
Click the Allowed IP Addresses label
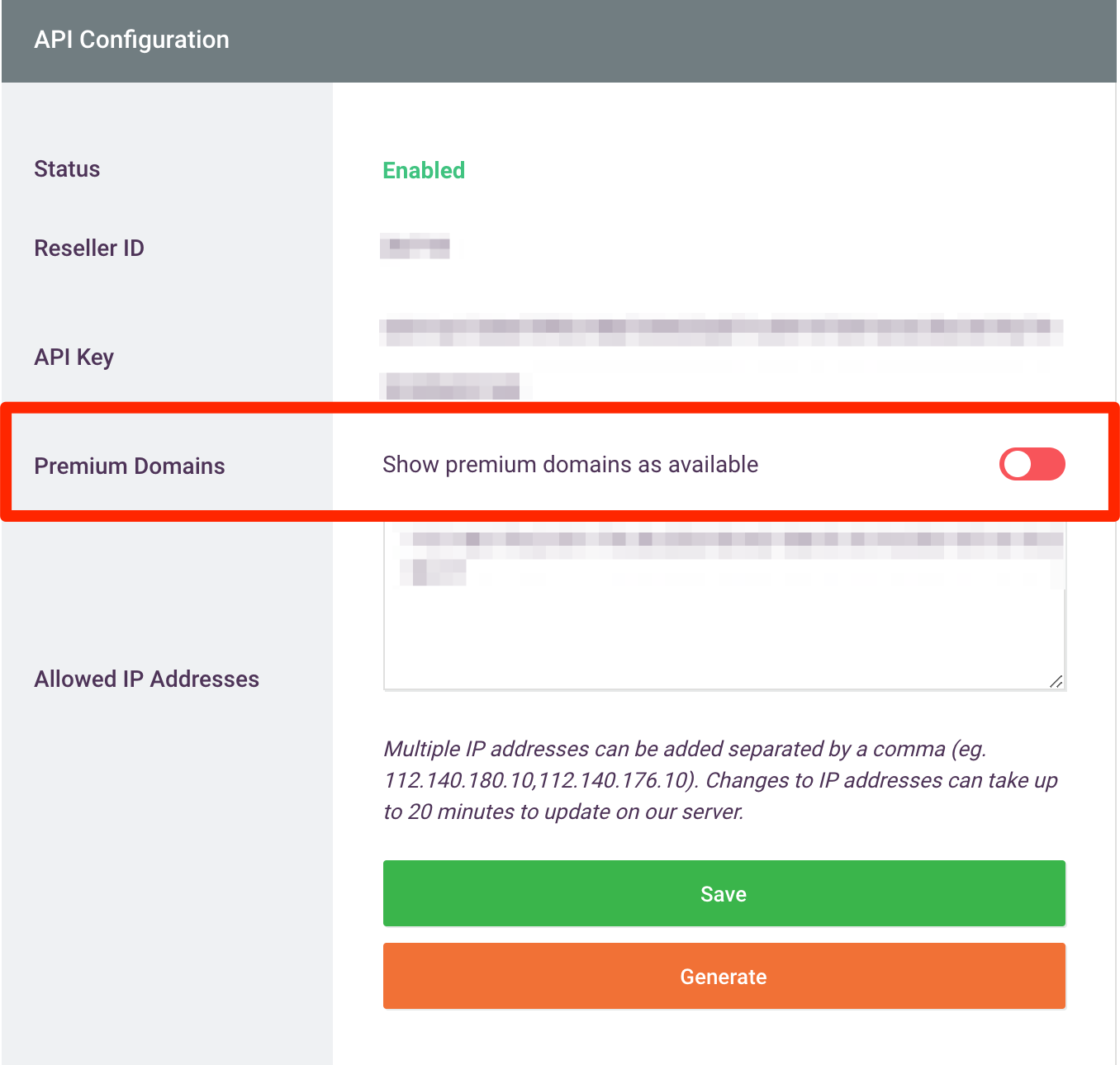(x=146, y=679)
